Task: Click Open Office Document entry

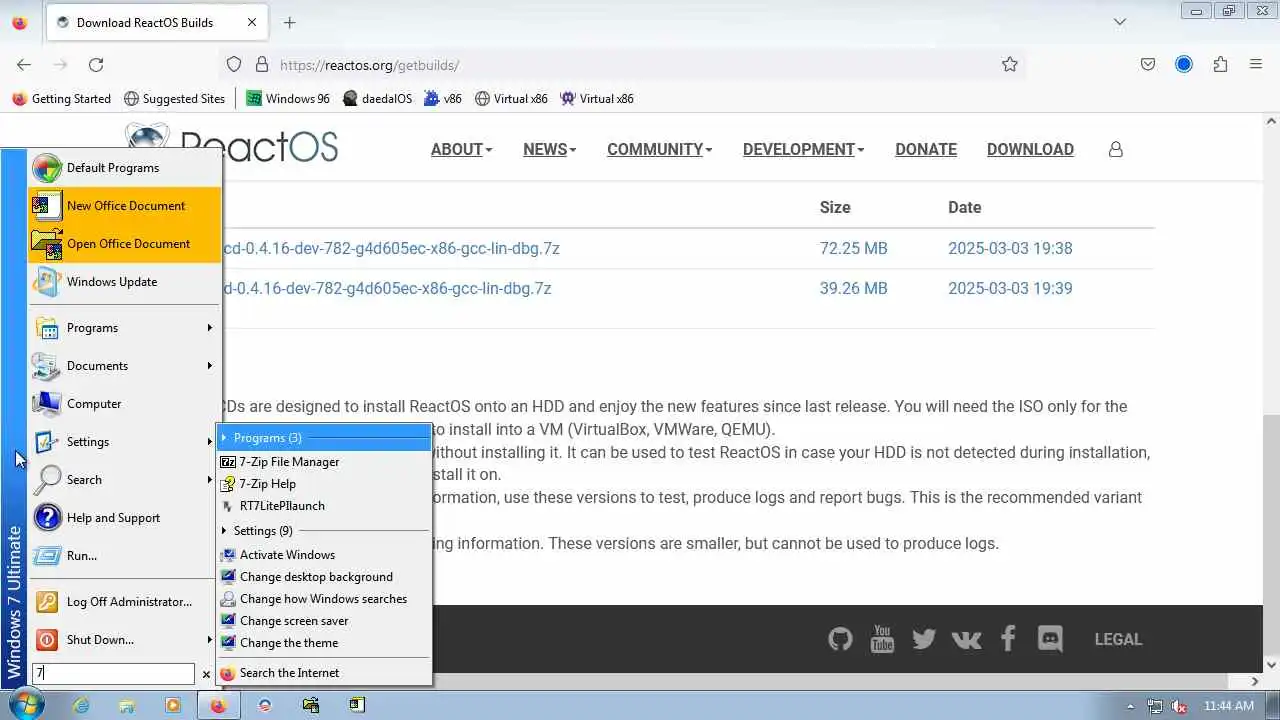Action: tap(124, 244)
